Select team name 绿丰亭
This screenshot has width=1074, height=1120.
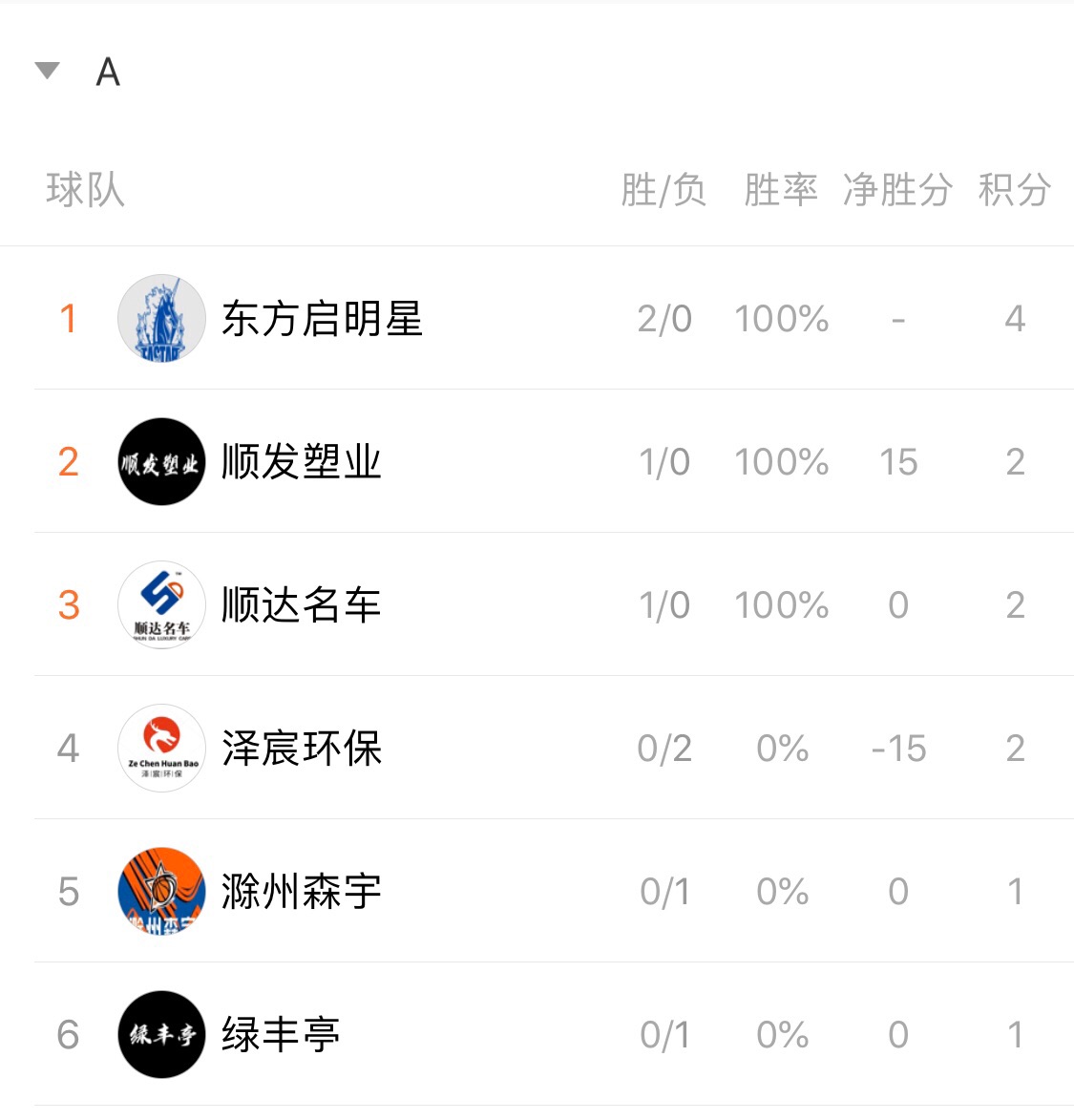pos(281,1034)
